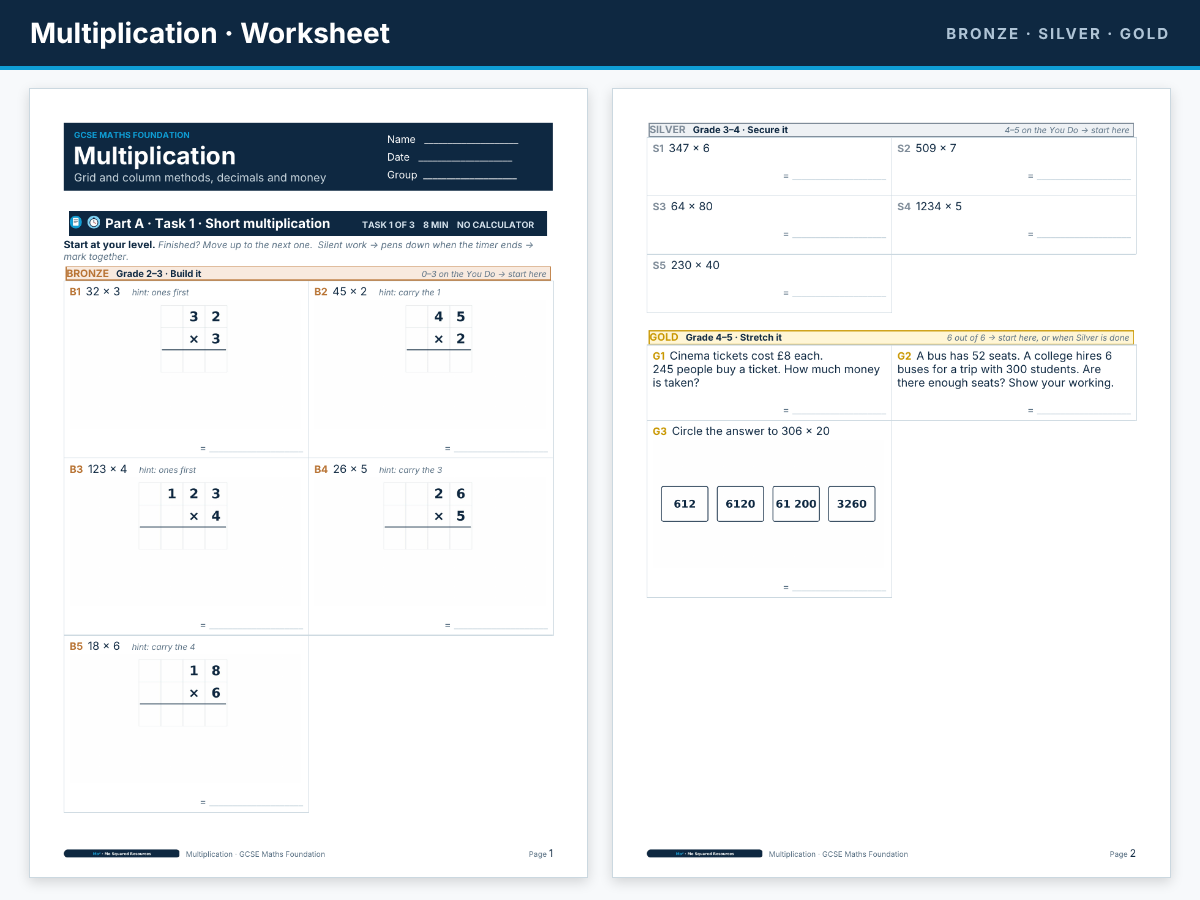1200x900 pixels.
Task: Select the "Grade 4–5 · Stretch it" band
Action: [891, 338]
